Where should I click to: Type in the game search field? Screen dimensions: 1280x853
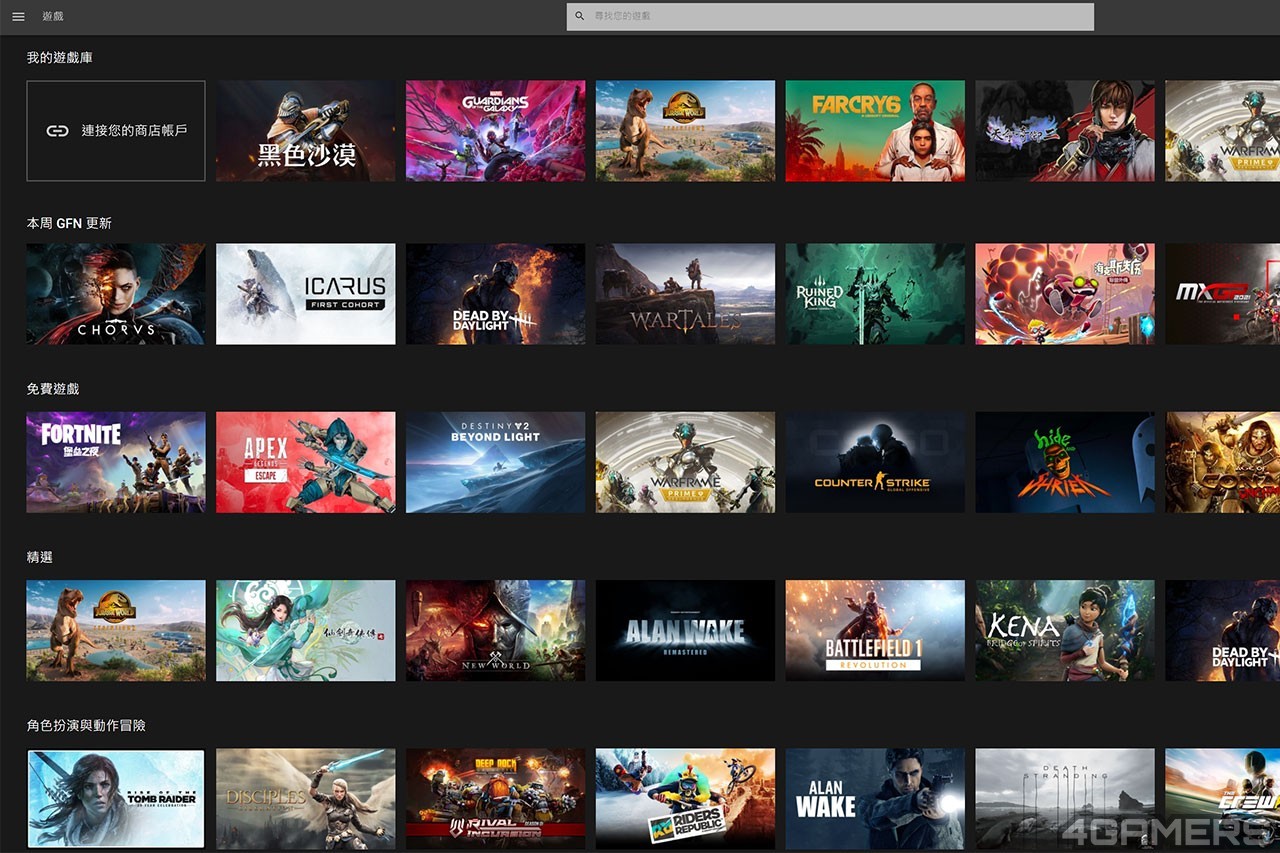click(840, 17)
